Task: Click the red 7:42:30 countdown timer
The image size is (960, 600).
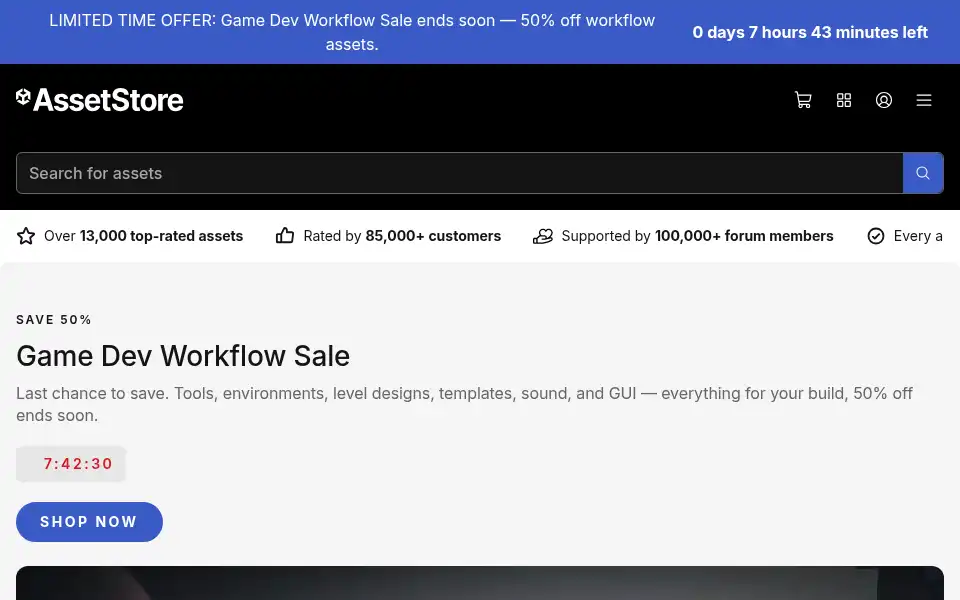Action: pyautogui.click(x=71, y=463)
